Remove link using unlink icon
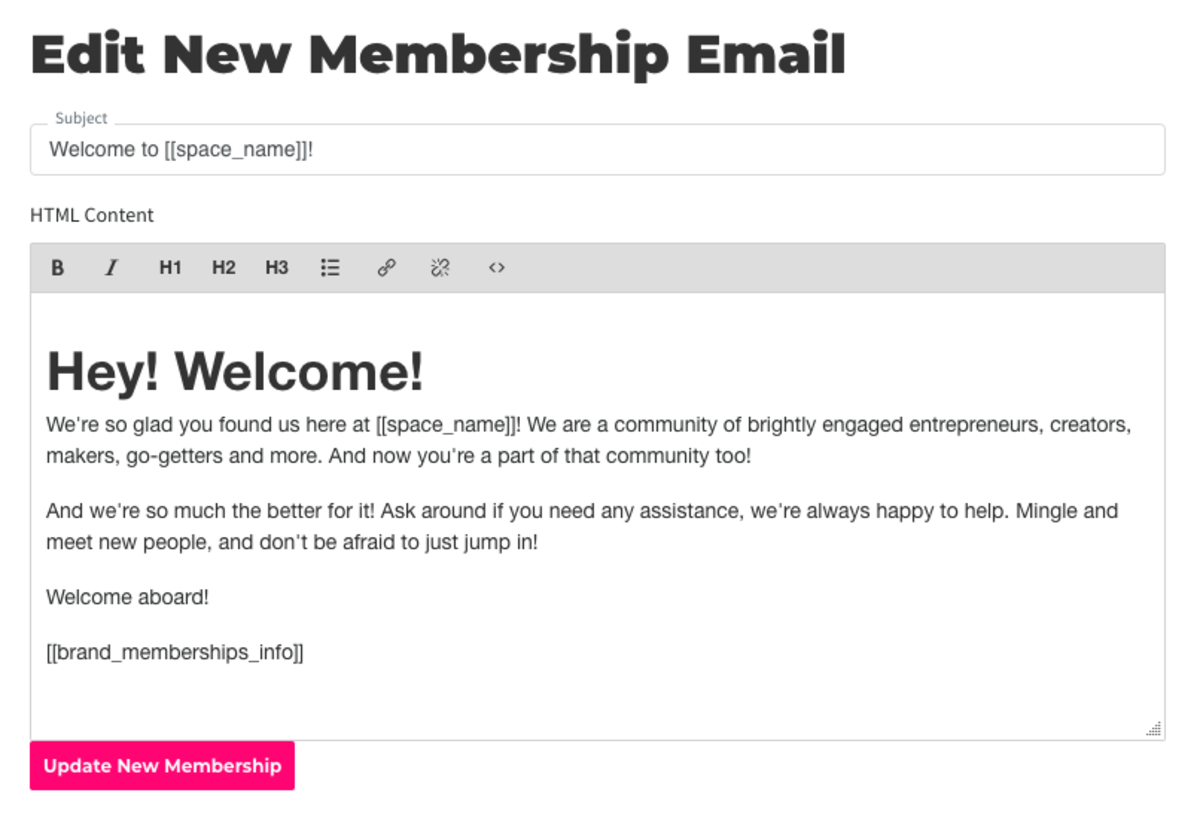 point(440,268)
